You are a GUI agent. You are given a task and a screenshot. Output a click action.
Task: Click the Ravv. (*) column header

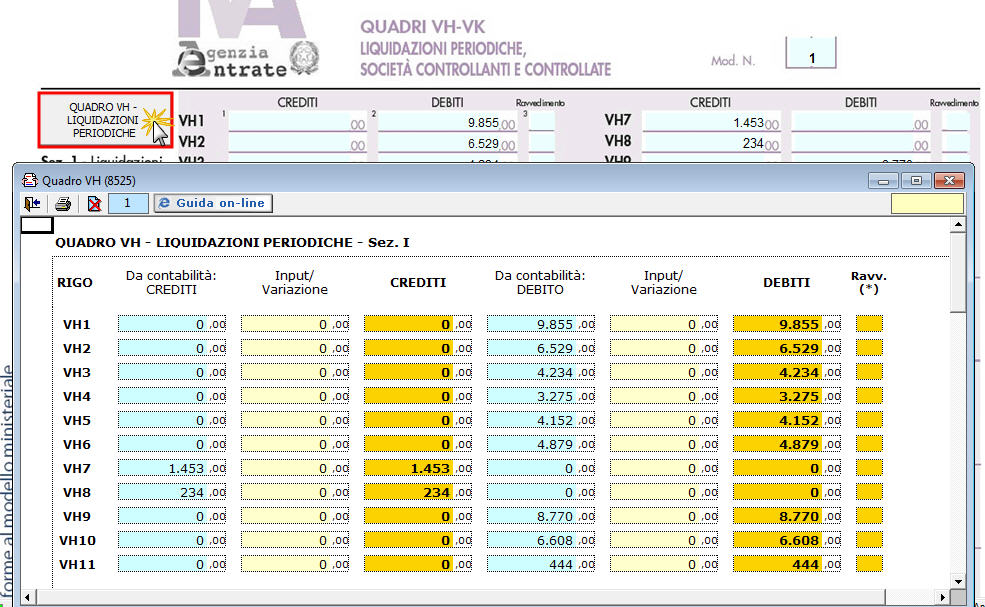point(869,282)
